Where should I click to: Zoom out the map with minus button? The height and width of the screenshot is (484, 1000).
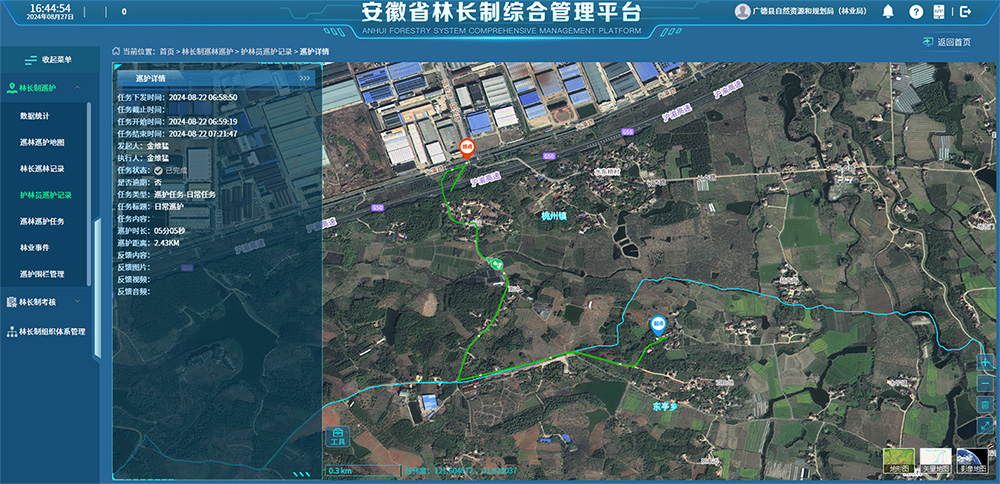[x=985, y=383]
